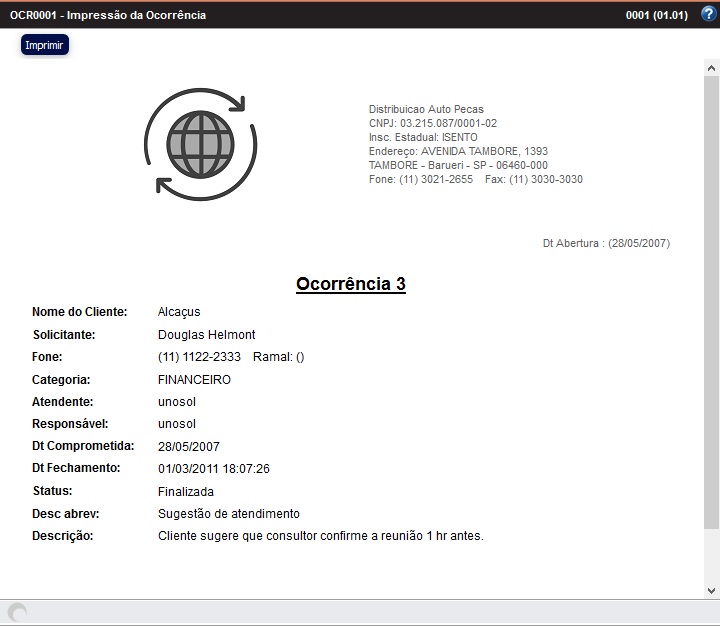Click the vertical scrollbar thumb

[x=711, y=300]
